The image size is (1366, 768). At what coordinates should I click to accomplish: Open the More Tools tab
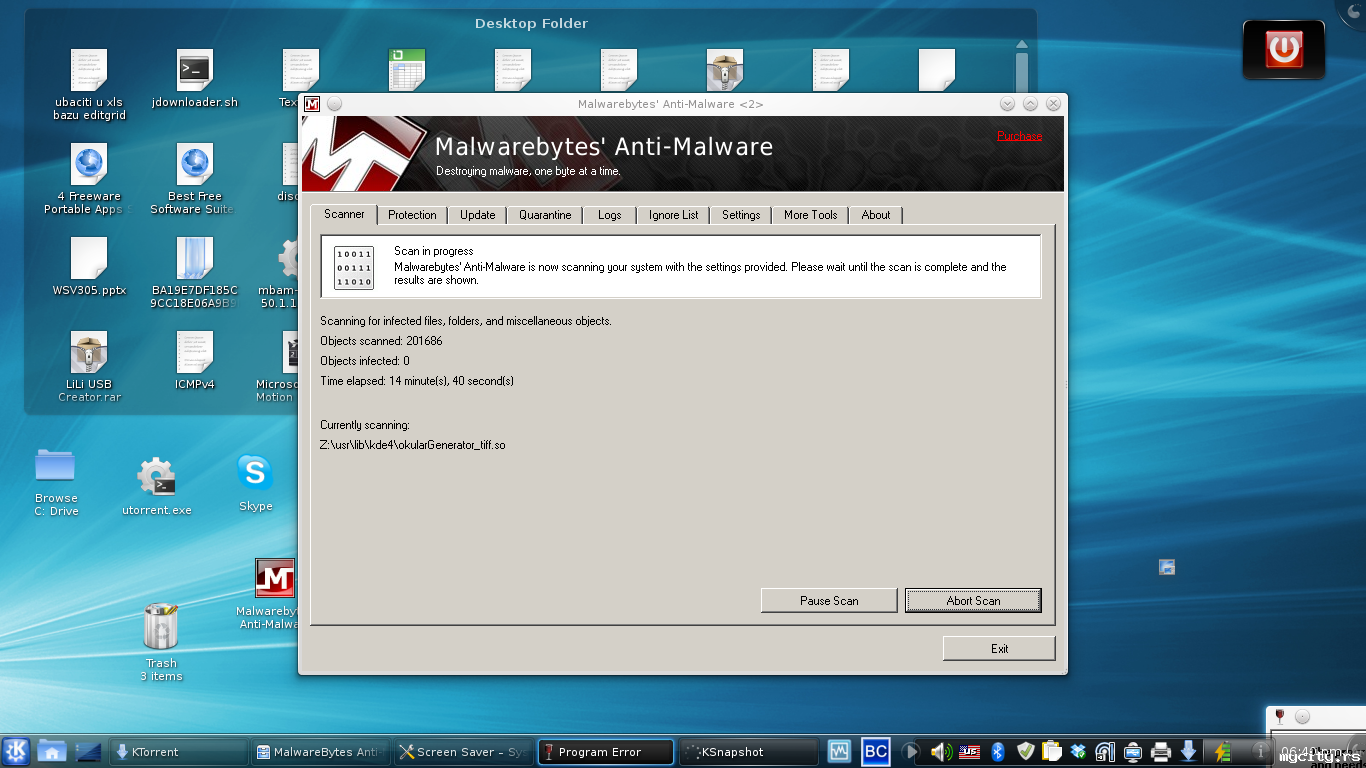point(810,215)
